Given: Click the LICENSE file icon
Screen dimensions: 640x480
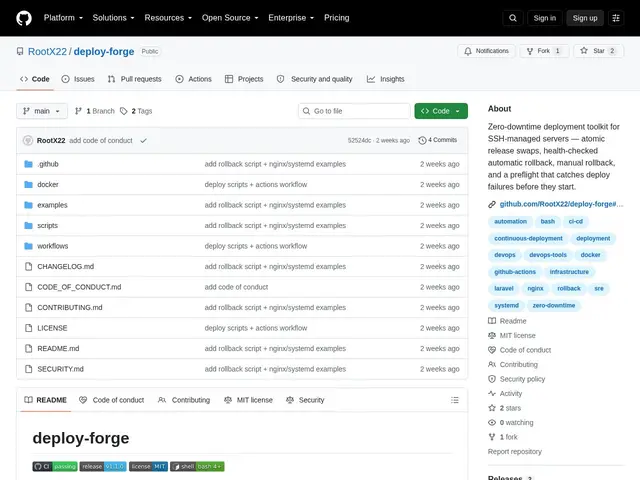Looking at the screenshot, I should pyautogui.click(x=28, y=328).
